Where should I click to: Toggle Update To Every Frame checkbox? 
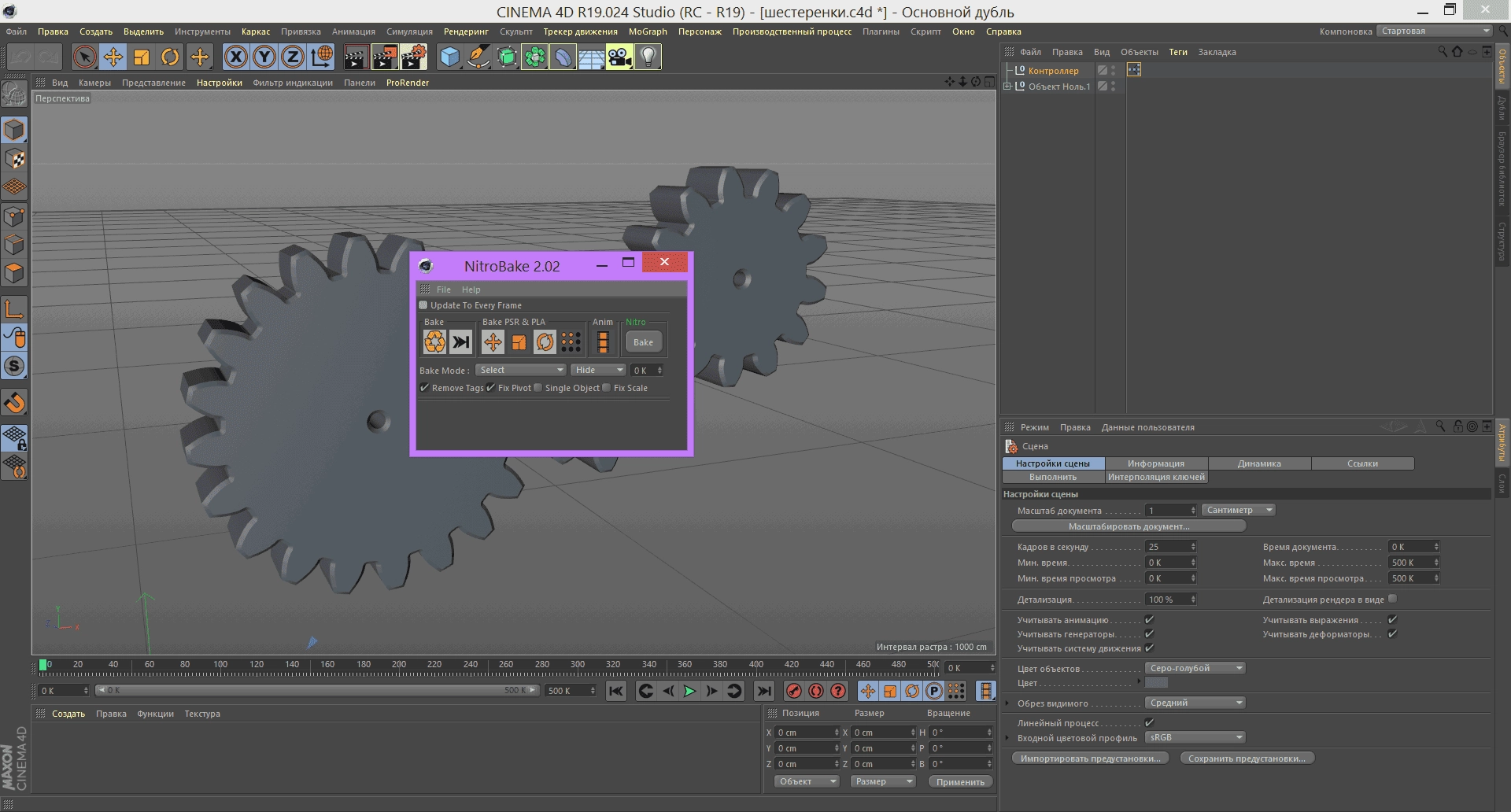point(423,304)
